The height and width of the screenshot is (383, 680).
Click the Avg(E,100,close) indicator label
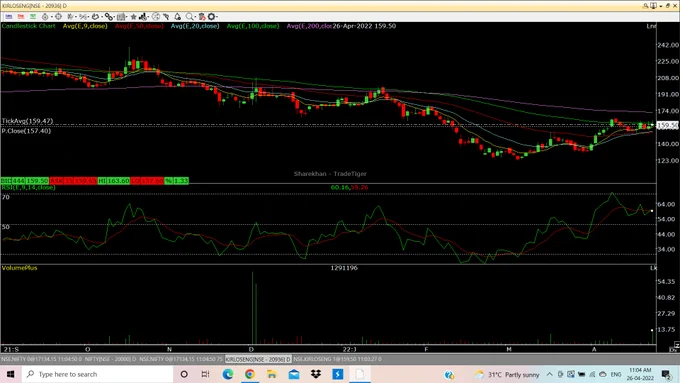(253, 26)
